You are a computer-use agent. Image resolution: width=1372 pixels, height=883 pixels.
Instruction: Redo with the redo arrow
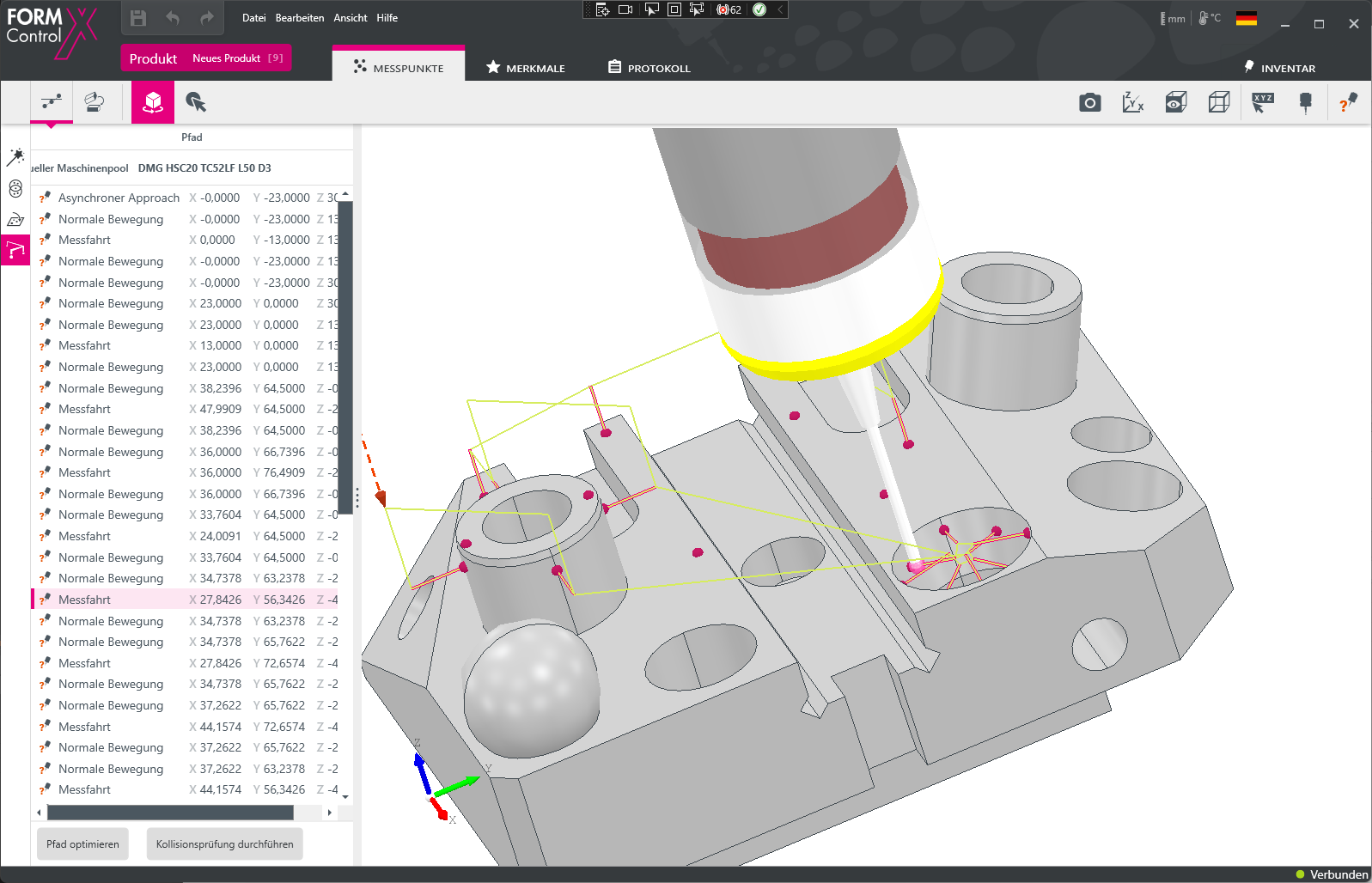click(206, 18)
